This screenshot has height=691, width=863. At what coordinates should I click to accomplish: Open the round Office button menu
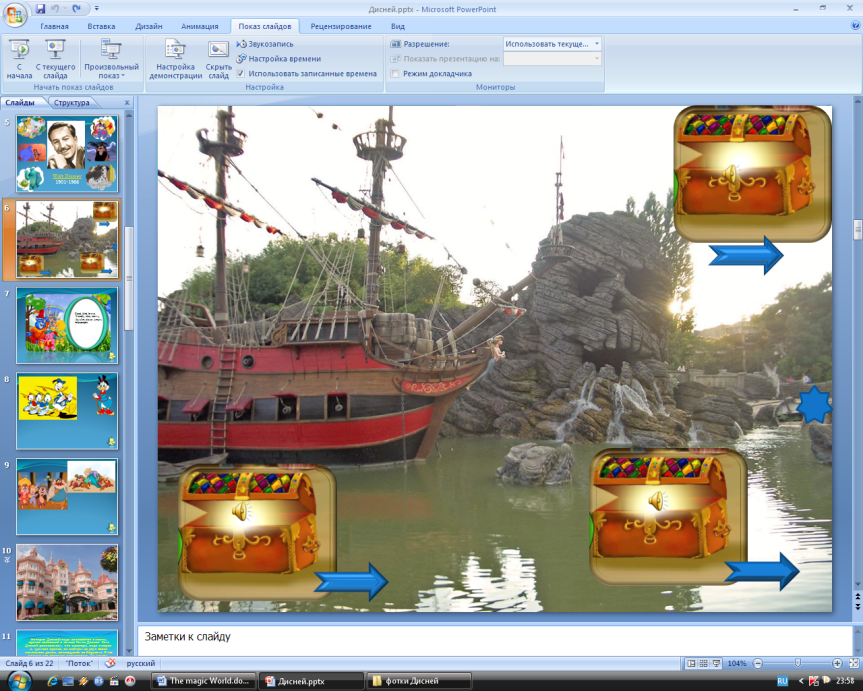pyautogui.click(x=15, y=14)
